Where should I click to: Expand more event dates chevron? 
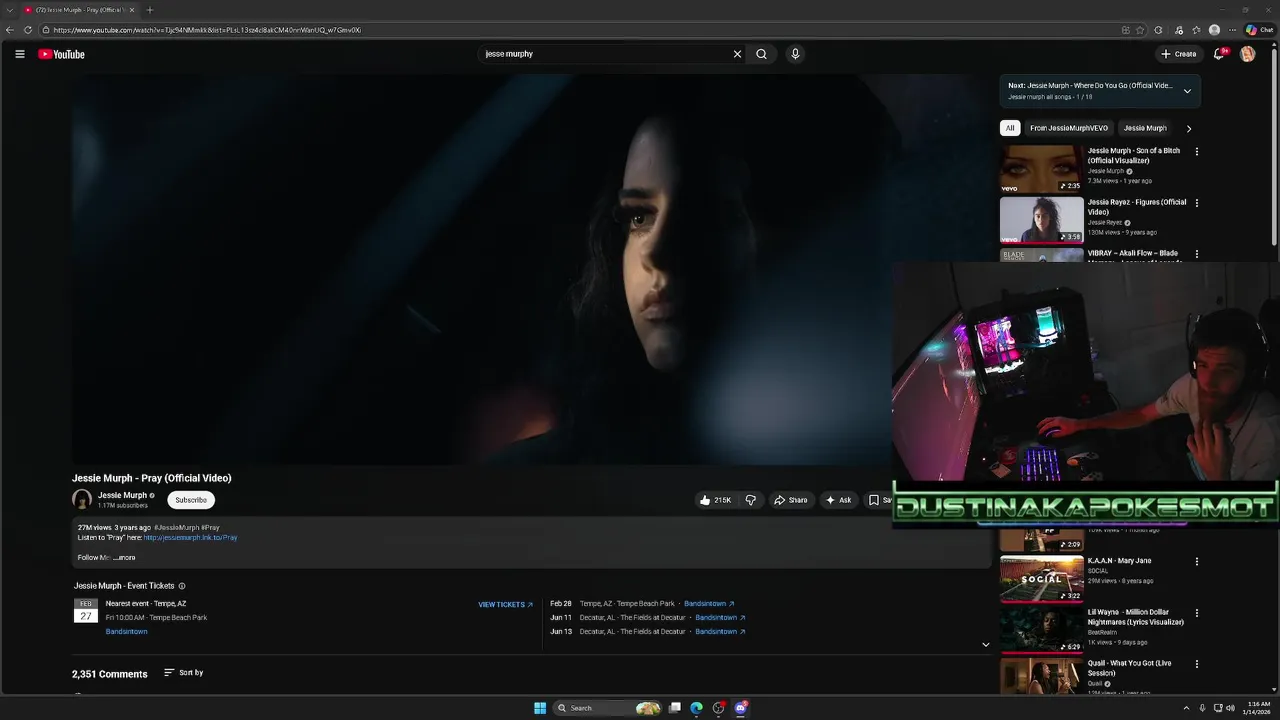click(x=985, y=645)
